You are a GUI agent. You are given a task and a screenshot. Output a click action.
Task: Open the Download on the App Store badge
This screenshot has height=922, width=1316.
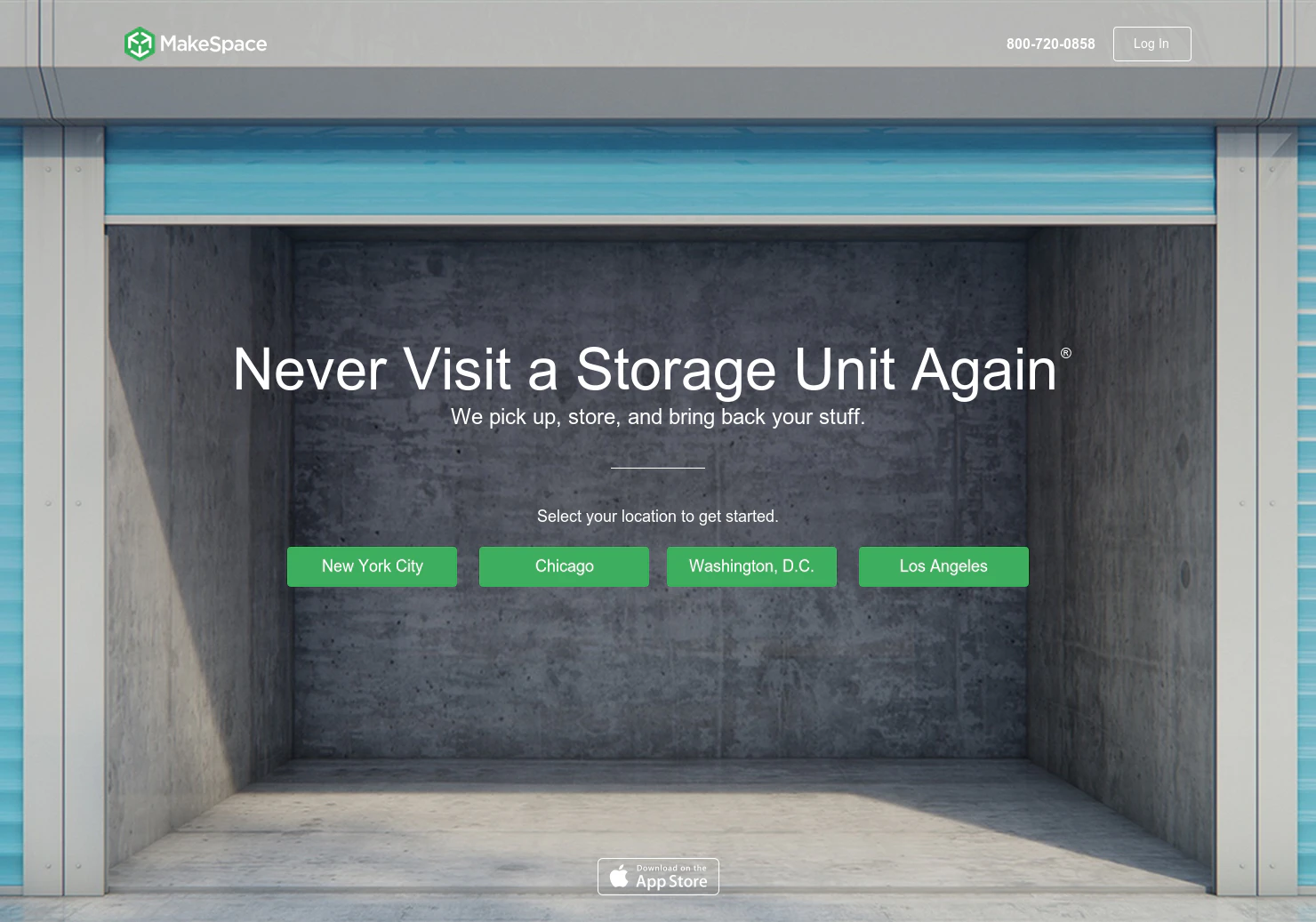(x=658, y=877)
